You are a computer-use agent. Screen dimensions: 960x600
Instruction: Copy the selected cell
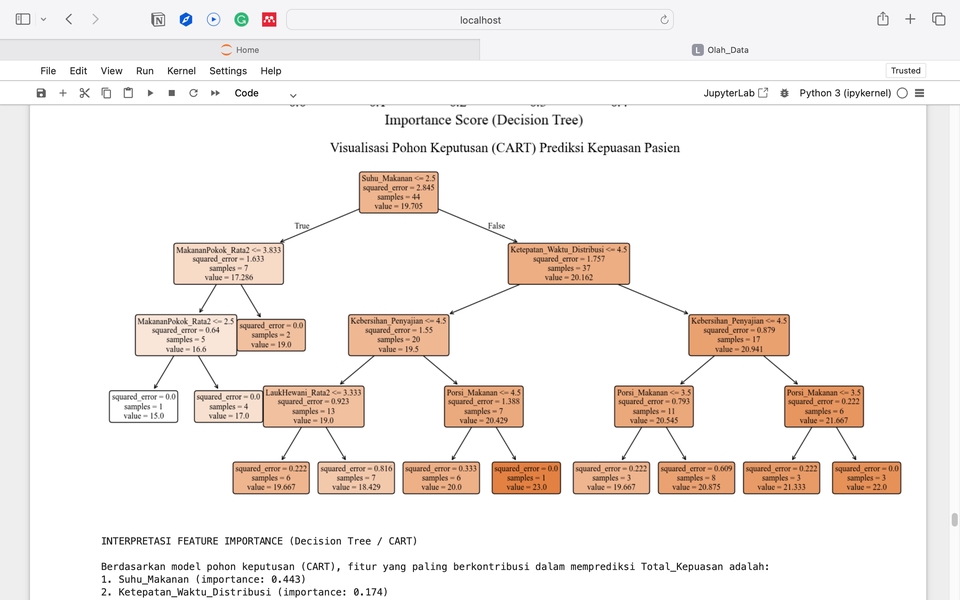pos(106,93)
